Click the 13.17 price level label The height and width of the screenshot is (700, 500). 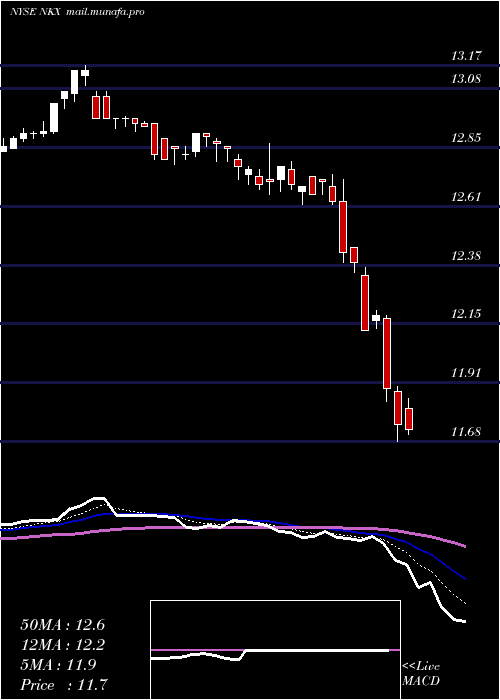466,56
